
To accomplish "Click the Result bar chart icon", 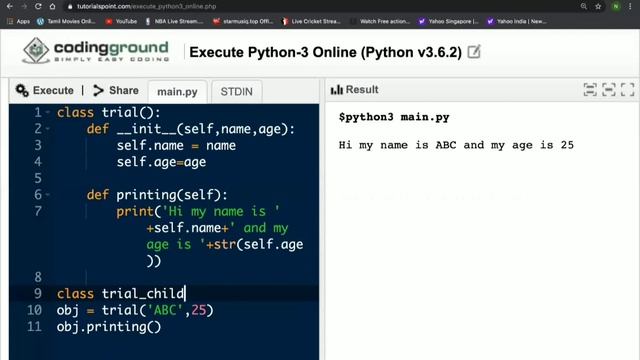I will click(337, 90).
